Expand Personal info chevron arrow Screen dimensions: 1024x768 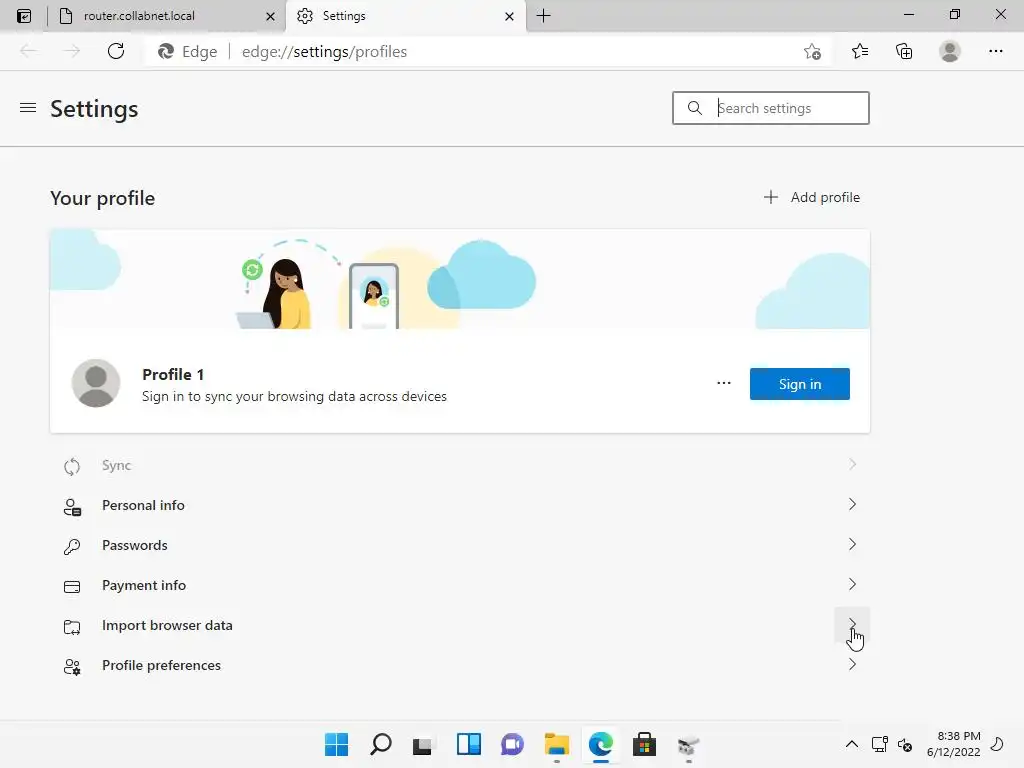click(x=852, y=504)
